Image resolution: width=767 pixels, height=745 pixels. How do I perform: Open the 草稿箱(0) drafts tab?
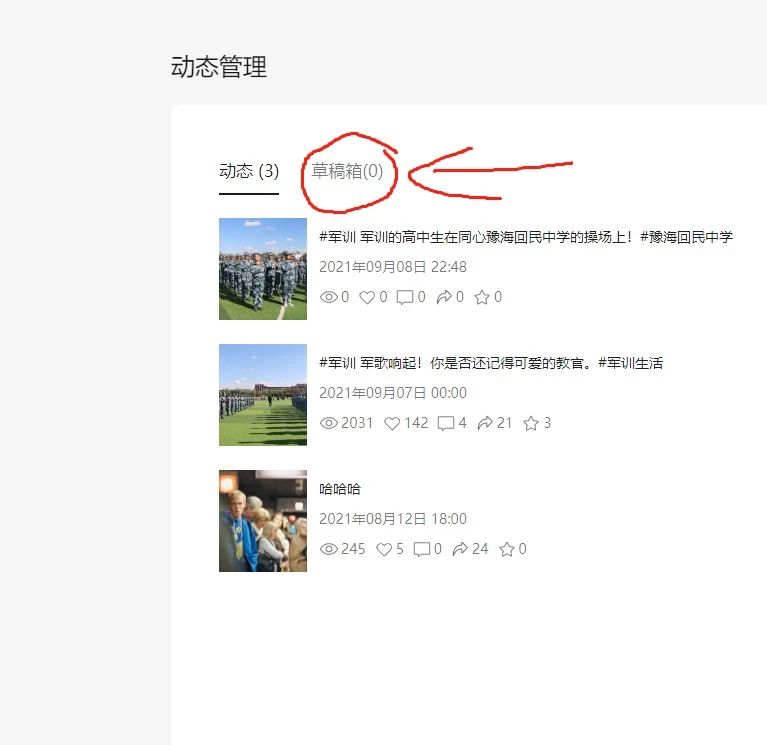(347, 171)
